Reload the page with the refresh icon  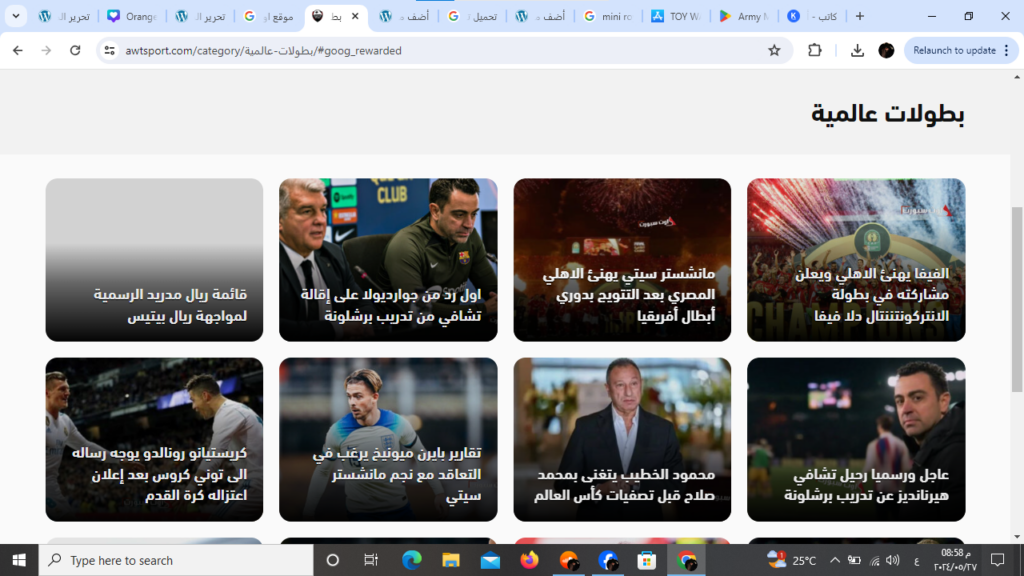[x=75, y=50]
